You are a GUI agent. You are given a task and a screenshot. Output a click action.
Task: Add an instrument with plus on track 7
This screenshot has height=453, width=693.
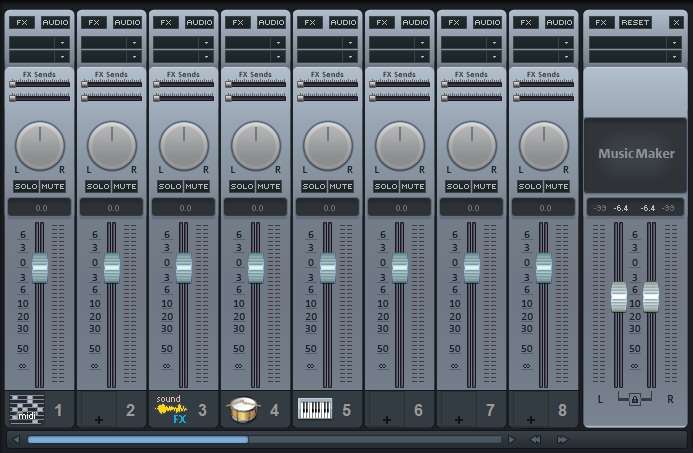[459, 420]
